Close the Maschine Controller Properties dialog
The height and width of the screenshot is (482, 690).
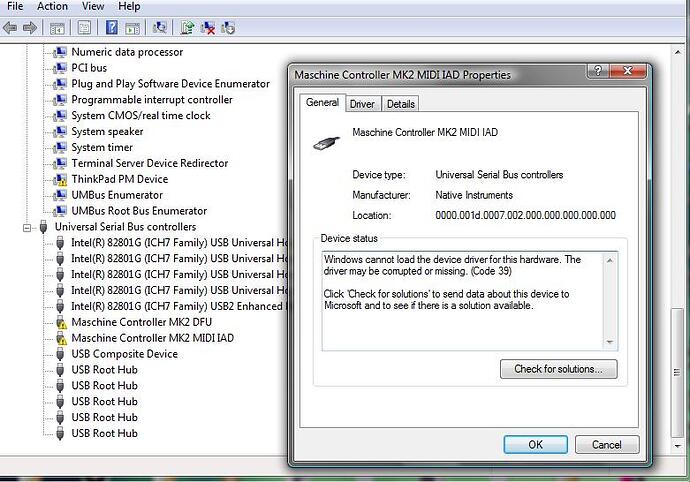[x=628, y=70]
